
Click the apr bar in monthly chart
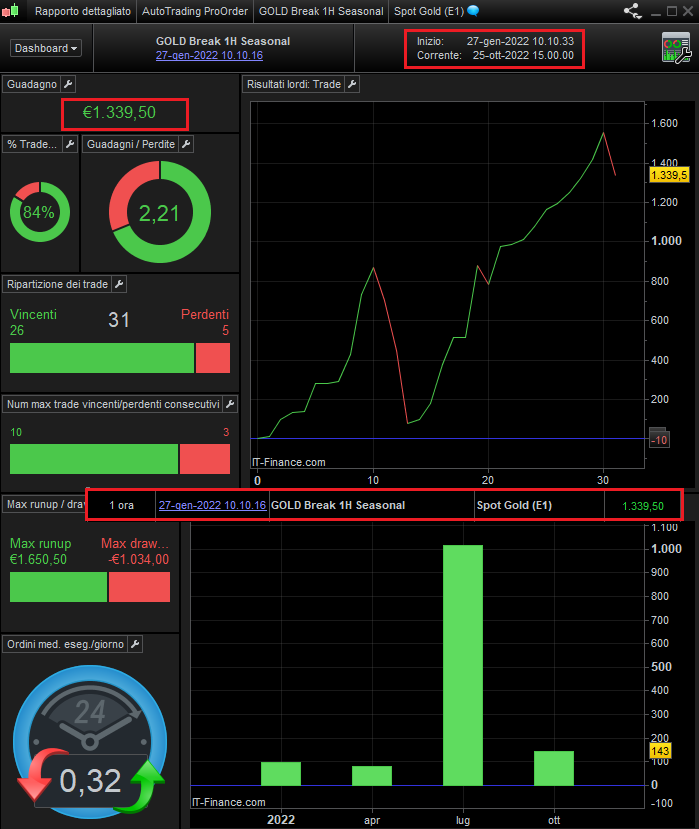(x=372, y=776)
